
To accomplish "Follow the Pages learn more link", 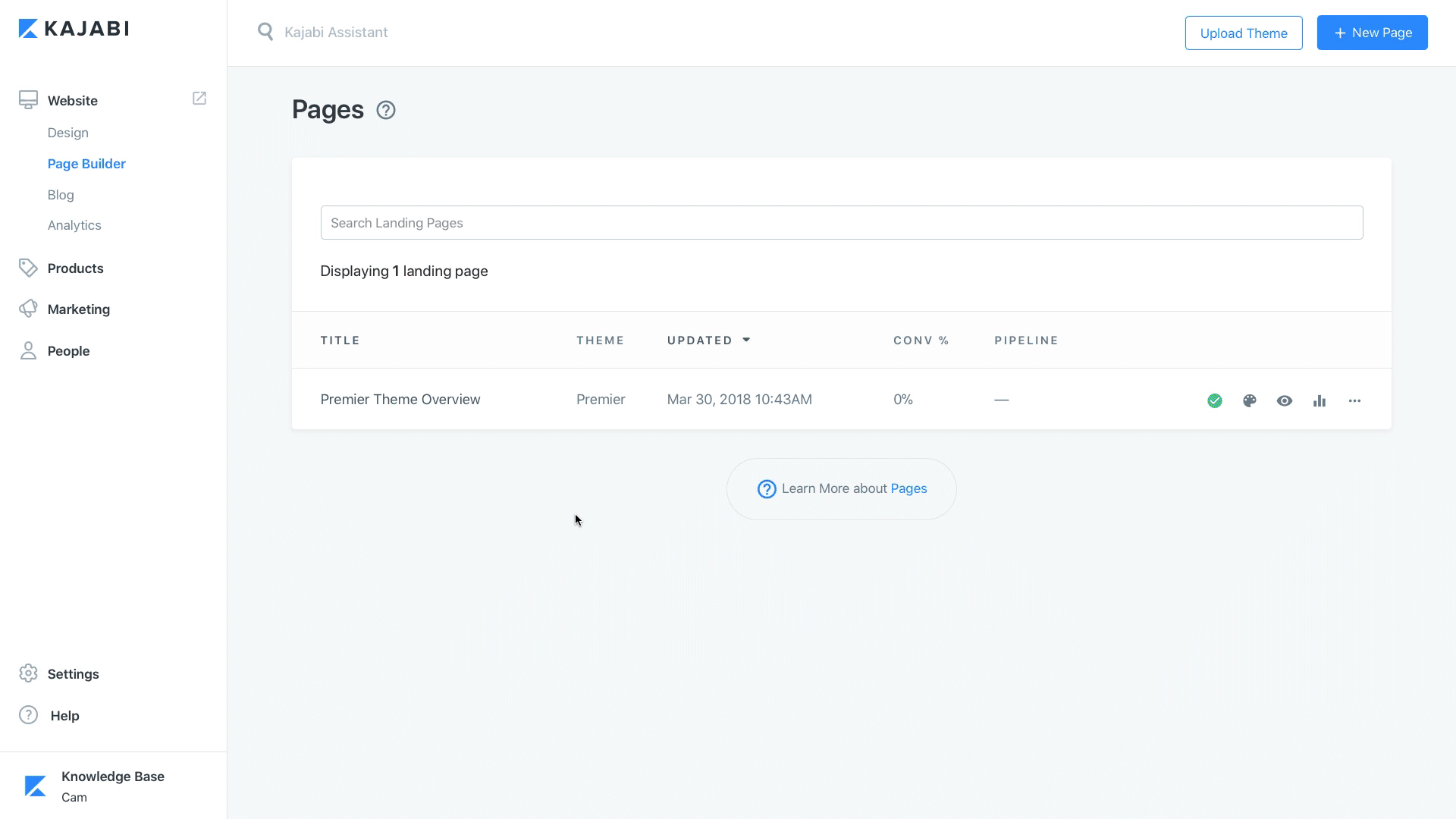I will tap(908, 488).
